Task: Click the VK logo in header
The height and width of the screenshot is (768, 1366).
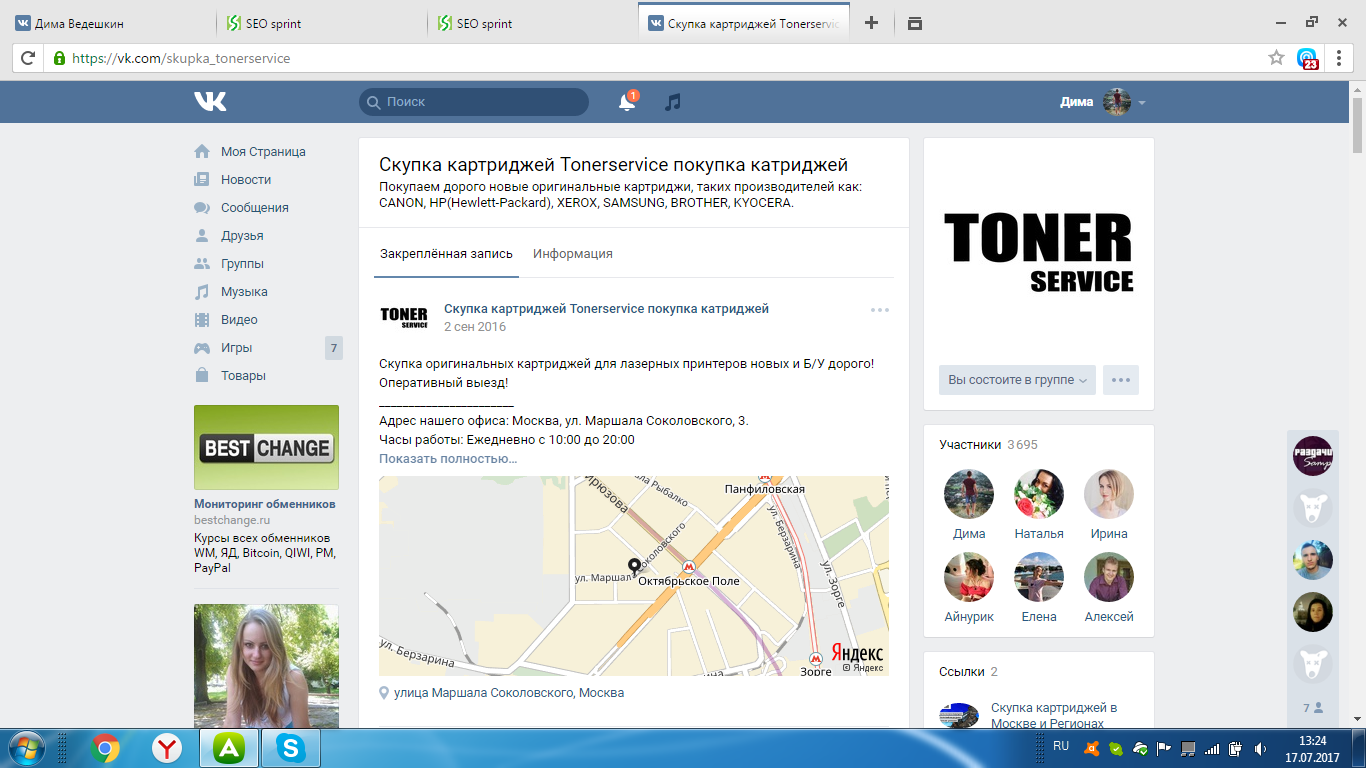Action: pos(210,101)
